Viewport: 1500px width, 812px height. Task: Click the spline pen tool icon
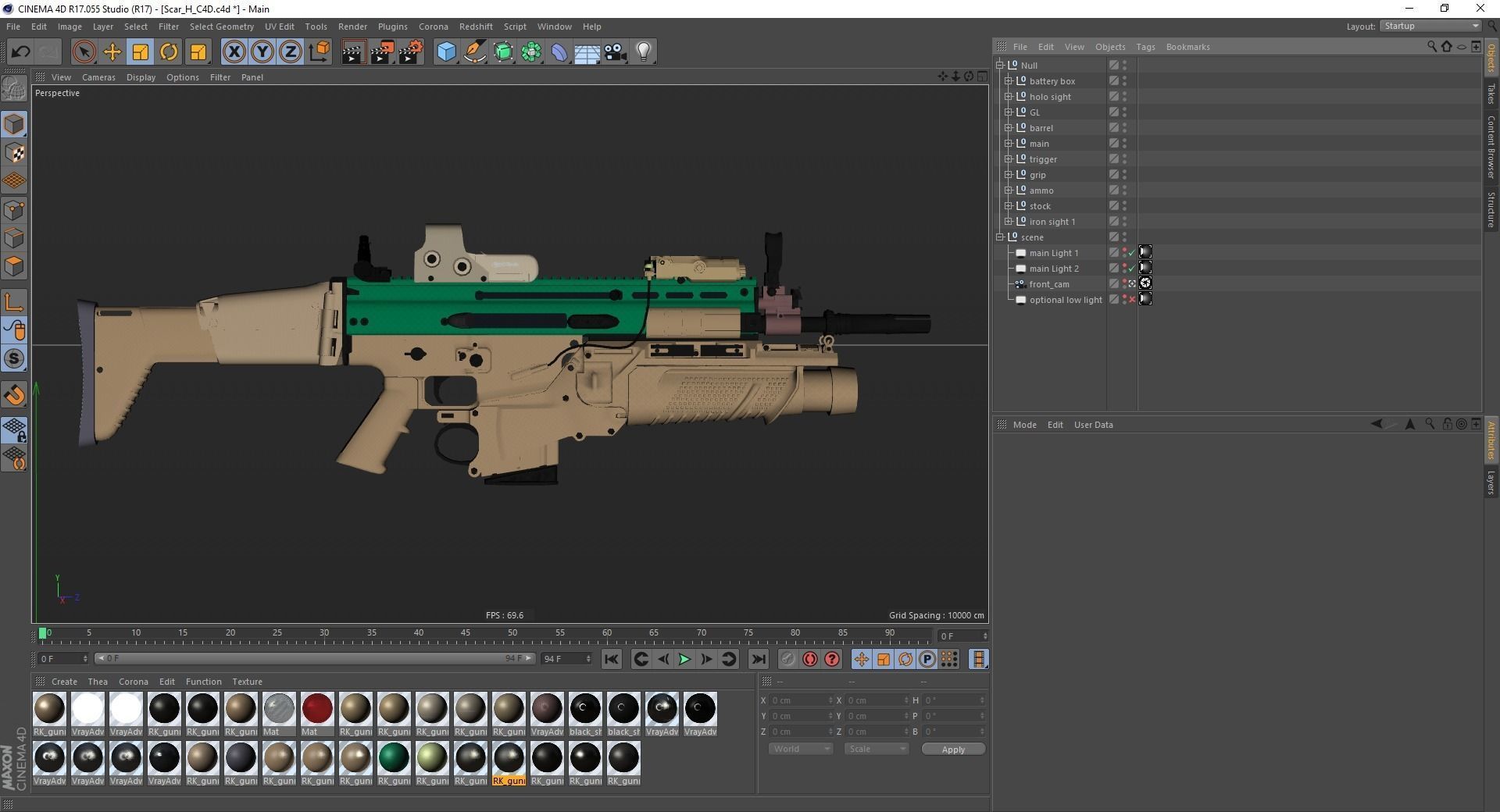(474, 52)
